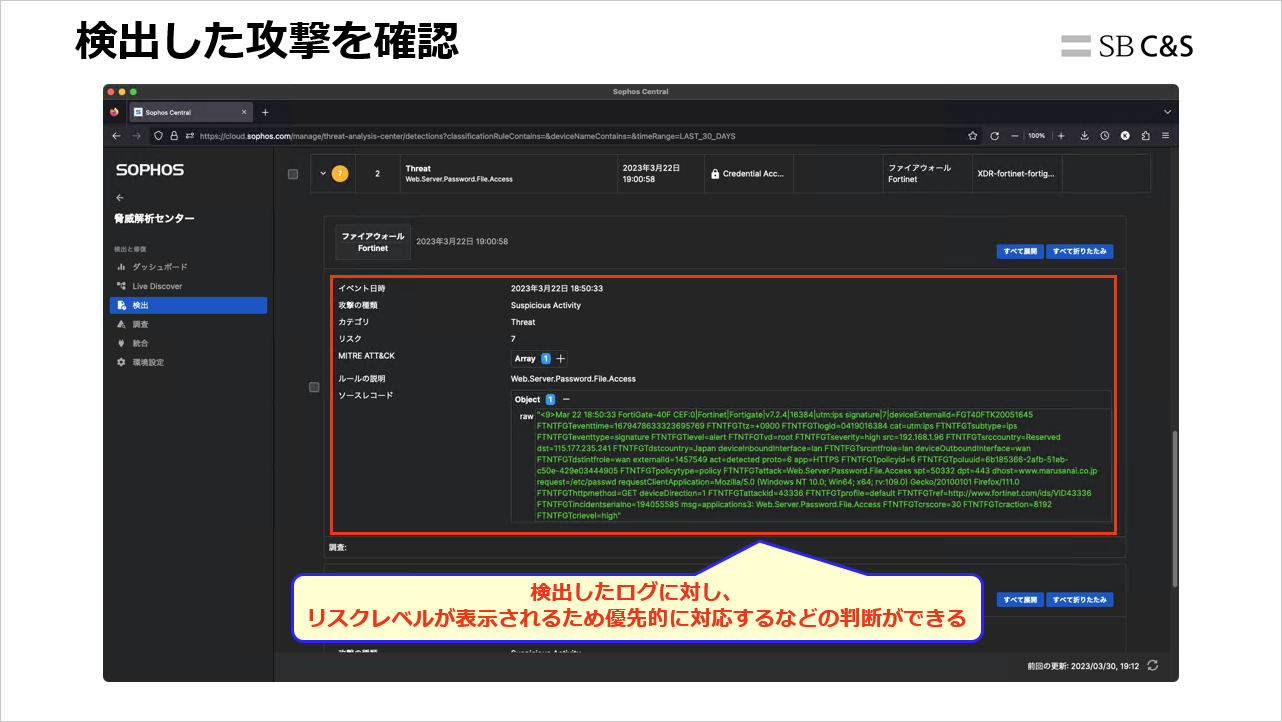
Task: Click the orange risk badge 7
Action: [x=340, y=174]
